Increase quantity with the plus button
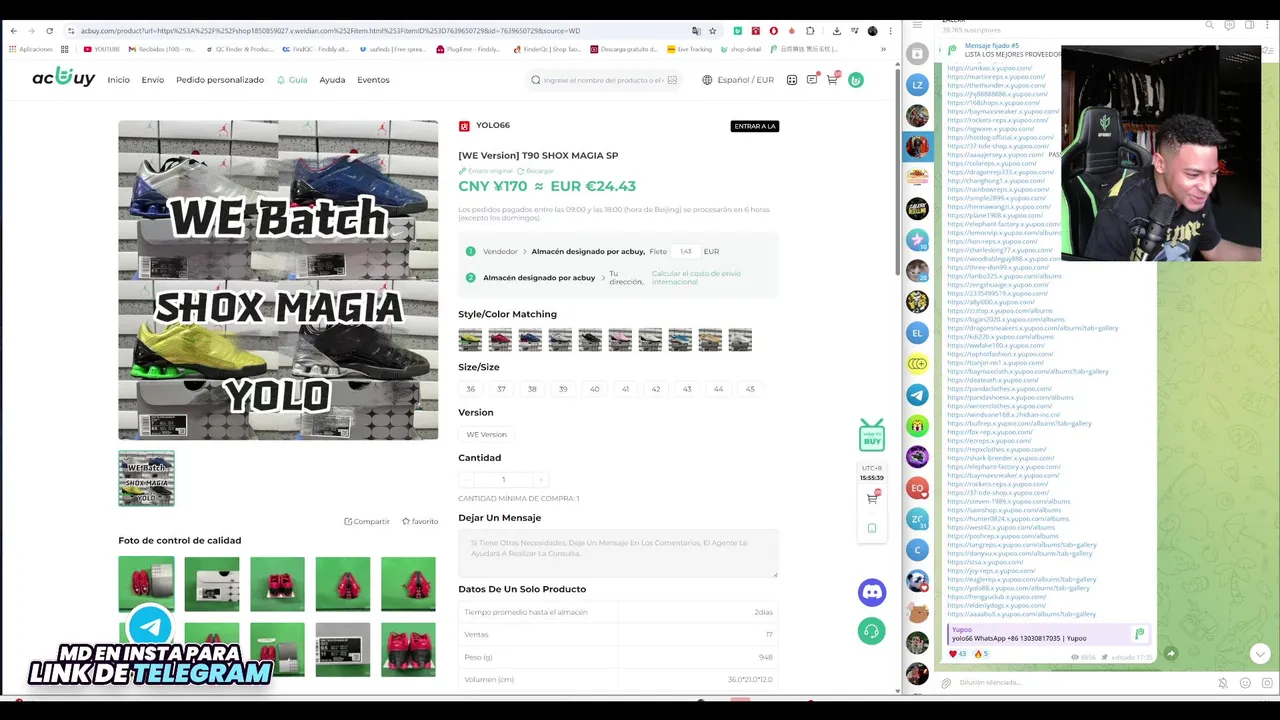This screenshot has height=720, width=1280. (x=541, y=479)
